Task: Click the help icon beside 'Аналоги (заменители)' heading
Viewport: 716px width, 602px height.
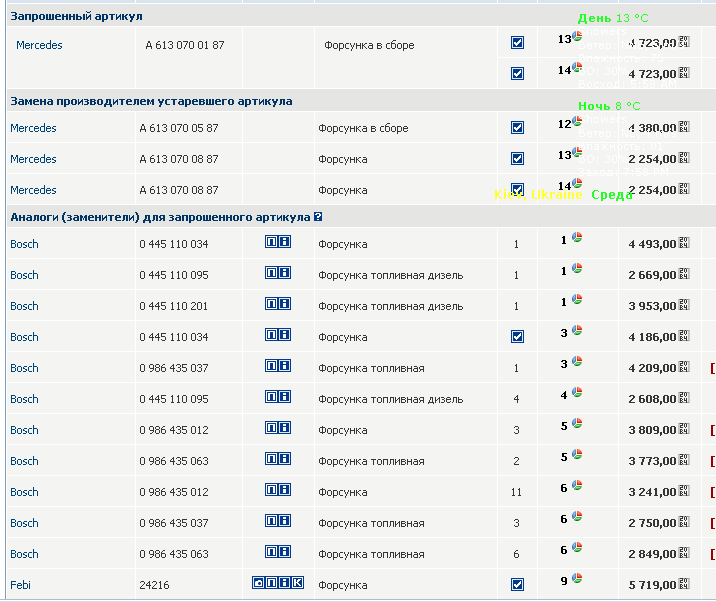Action: [318, 217]
